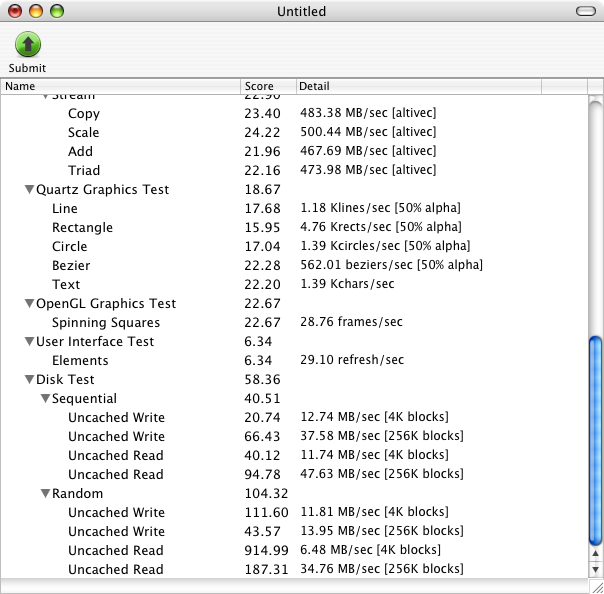
Task: Select Uncached Read row scoring 187.31
Action: coord(294,569)
